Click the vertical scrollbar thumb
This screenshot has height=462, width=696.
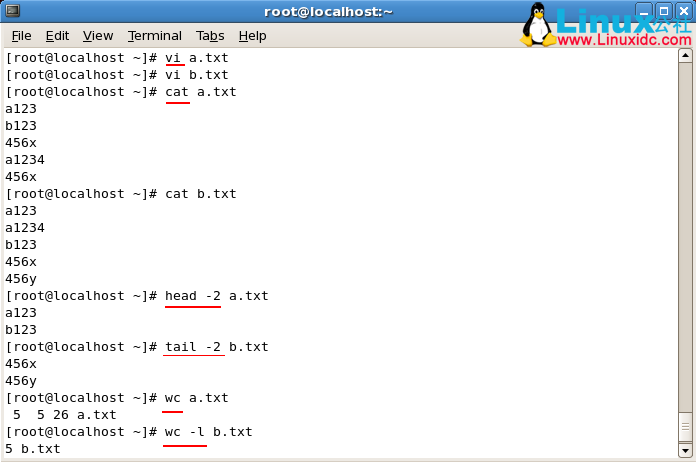pos(685,427)
